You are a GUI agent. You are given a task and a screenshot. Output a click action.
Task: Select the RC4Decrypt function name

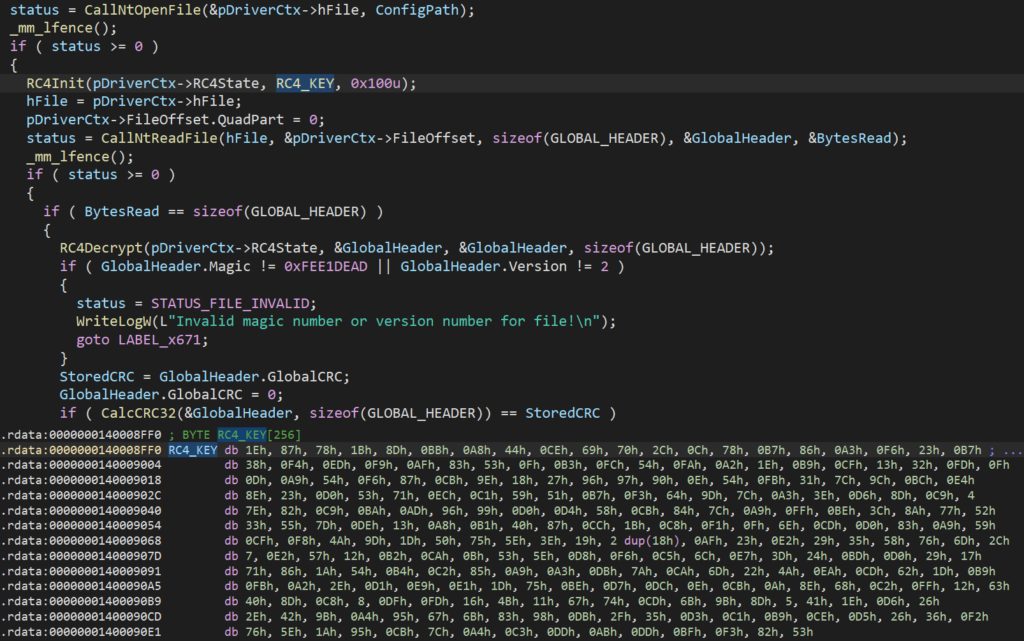[101, 249]
